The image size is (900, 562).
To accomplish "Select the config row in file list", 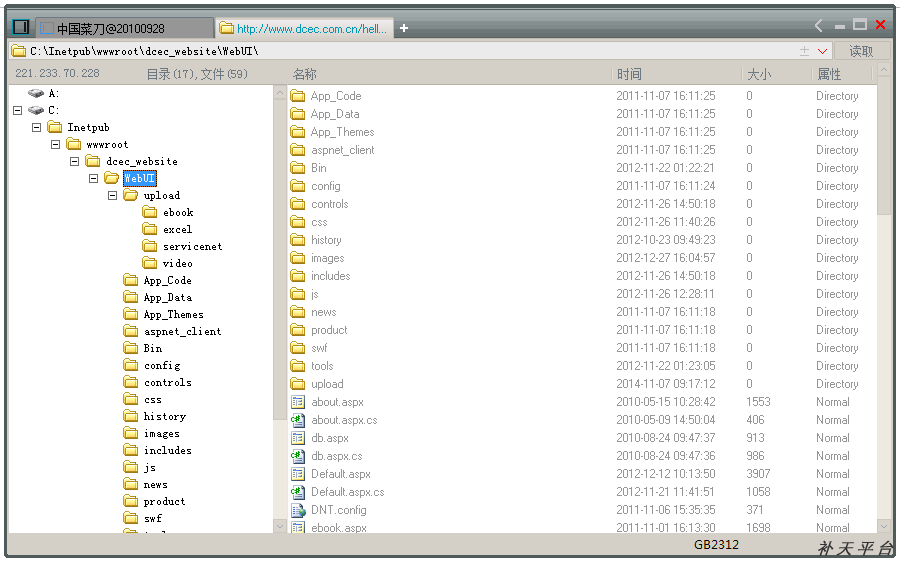I will [x=583, y=186].
